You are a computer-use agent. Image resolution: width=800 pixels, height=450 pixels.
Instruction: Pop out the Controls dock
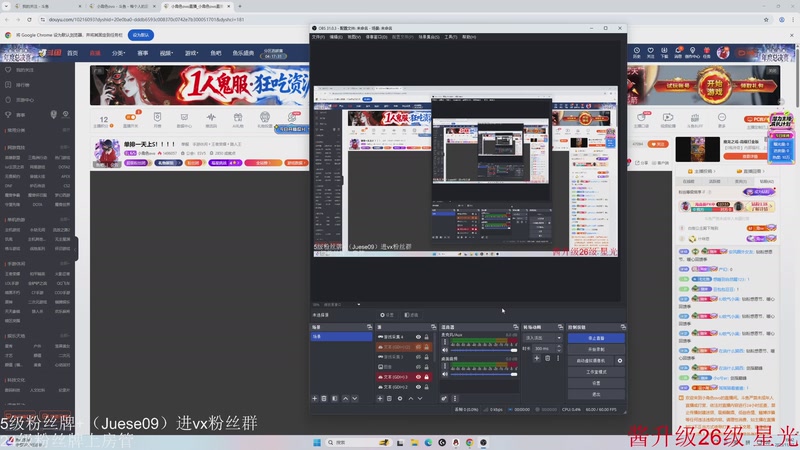(623, 327)
